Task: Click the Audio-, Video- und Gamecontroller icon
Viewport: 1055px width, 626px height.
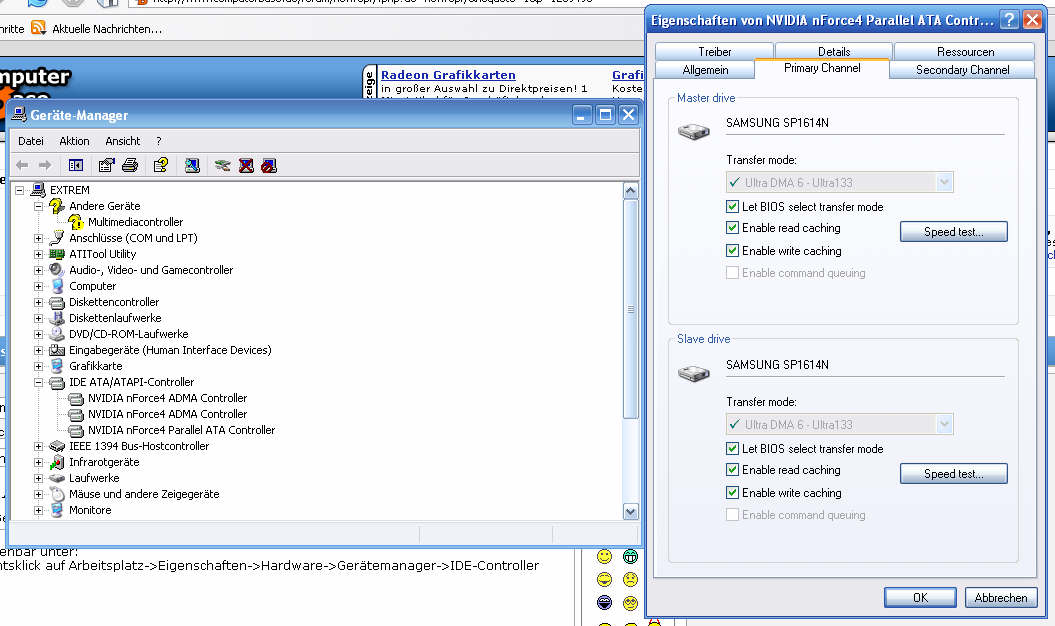Action: pos(57,269)
